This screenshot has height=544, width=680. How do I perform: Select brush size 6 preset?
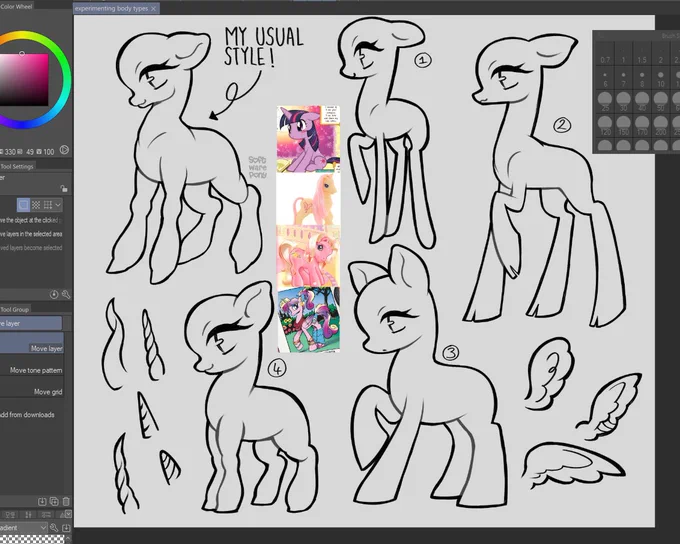pyautogui.click(x=605, y=78)
